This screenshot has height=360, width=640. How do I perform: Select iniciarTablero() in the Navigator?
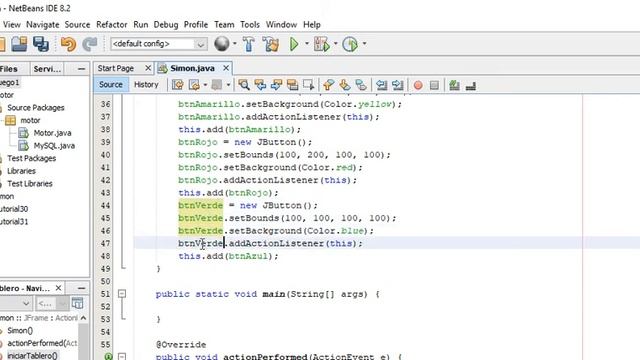[32, 356]
